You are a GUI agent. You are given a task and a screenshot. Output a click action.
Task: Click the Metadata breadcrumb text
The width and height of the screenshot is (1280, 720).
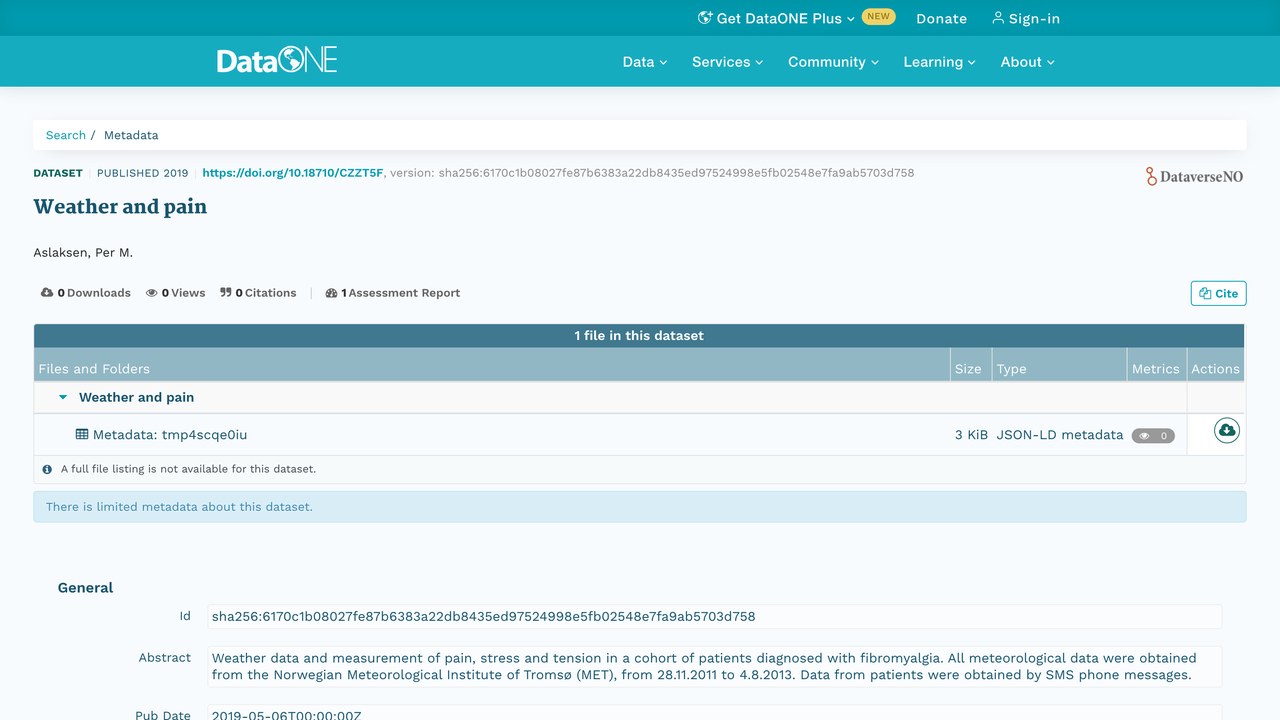tap(131, 135)
